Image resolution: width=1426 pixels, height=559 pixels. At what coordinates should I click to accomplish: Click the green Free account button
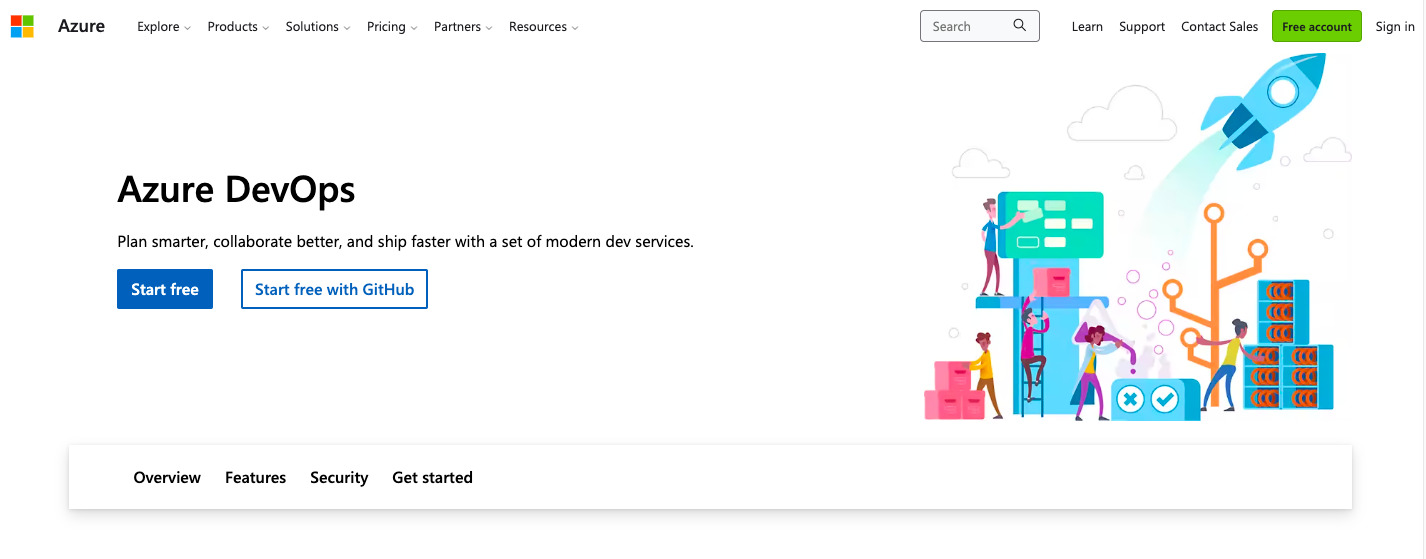point(1317,26)
